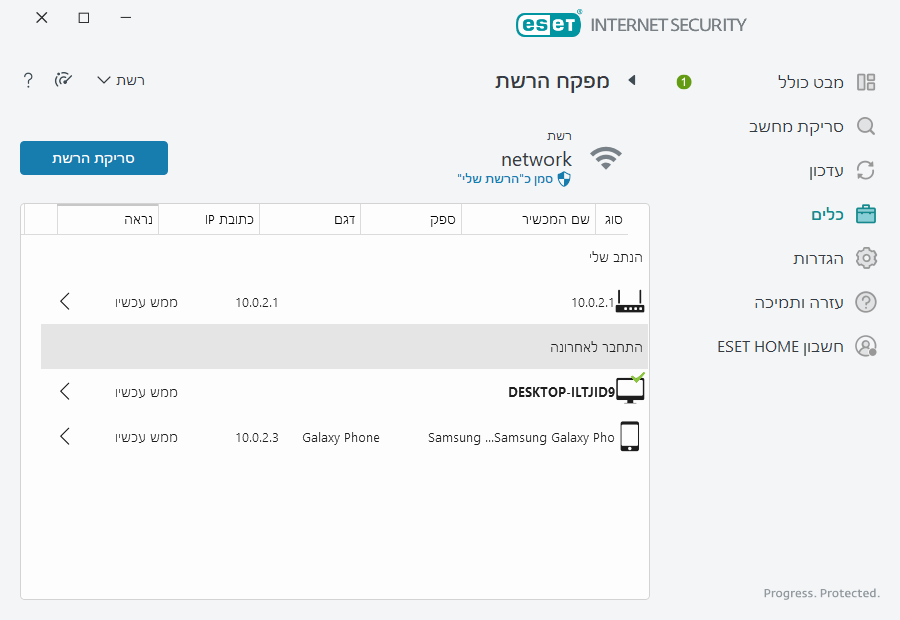Select the DESKTOP-ILTJID9 computer icon

tap(630, 390)
